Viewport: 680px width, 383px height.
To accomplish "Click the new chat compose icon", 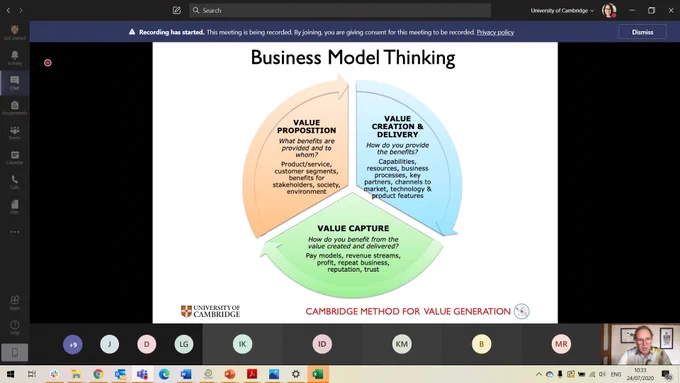I will click(x=177, y=10).
